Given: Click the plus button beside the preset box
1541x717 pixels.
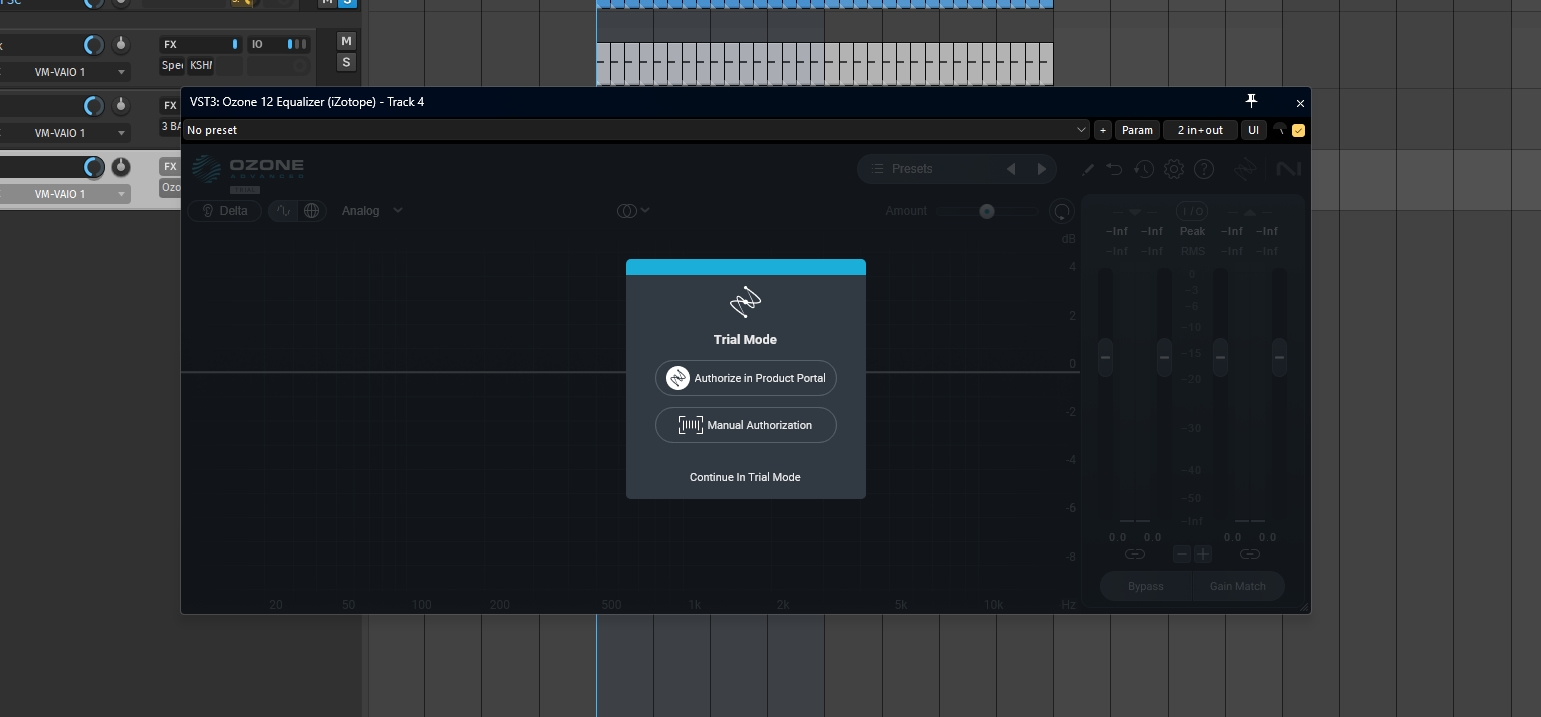Looking at the screenshot, I should (x=1103, y=130).
